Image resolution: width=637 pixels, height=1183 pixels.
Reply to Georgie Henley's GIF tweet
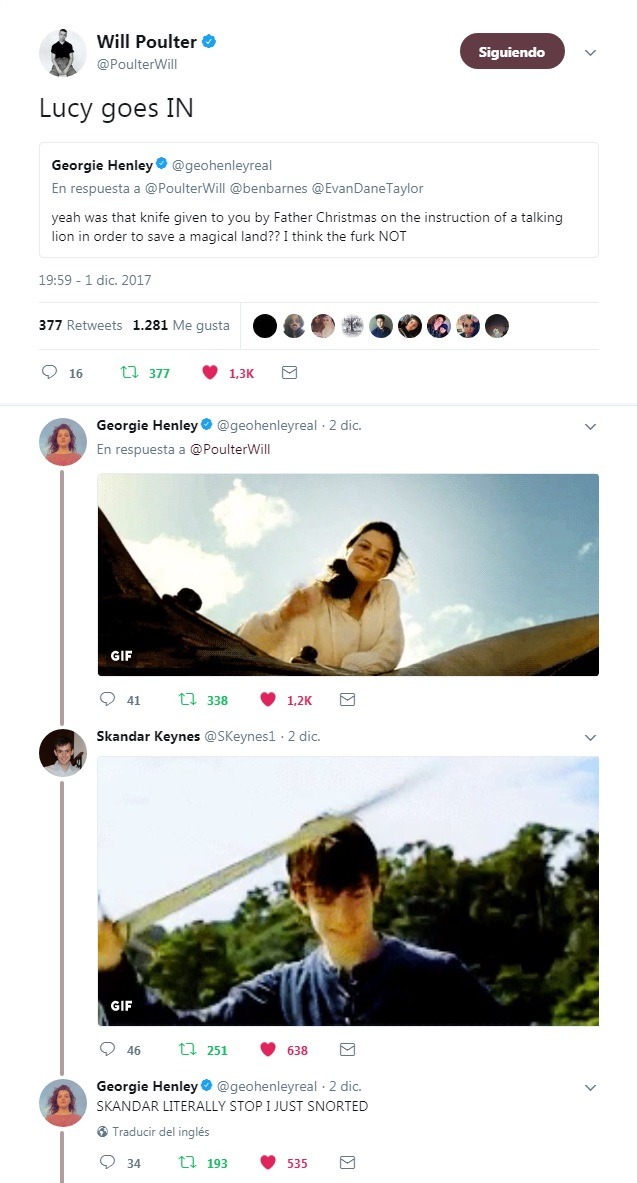coord(108,700)
